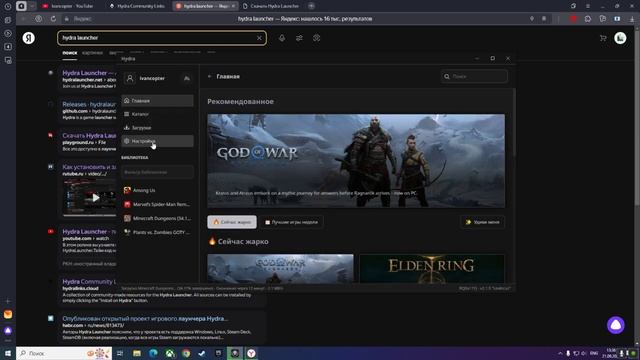Click the friends icon beside Ivancopter
Screen dimensions: 640x360
[187, 78]
